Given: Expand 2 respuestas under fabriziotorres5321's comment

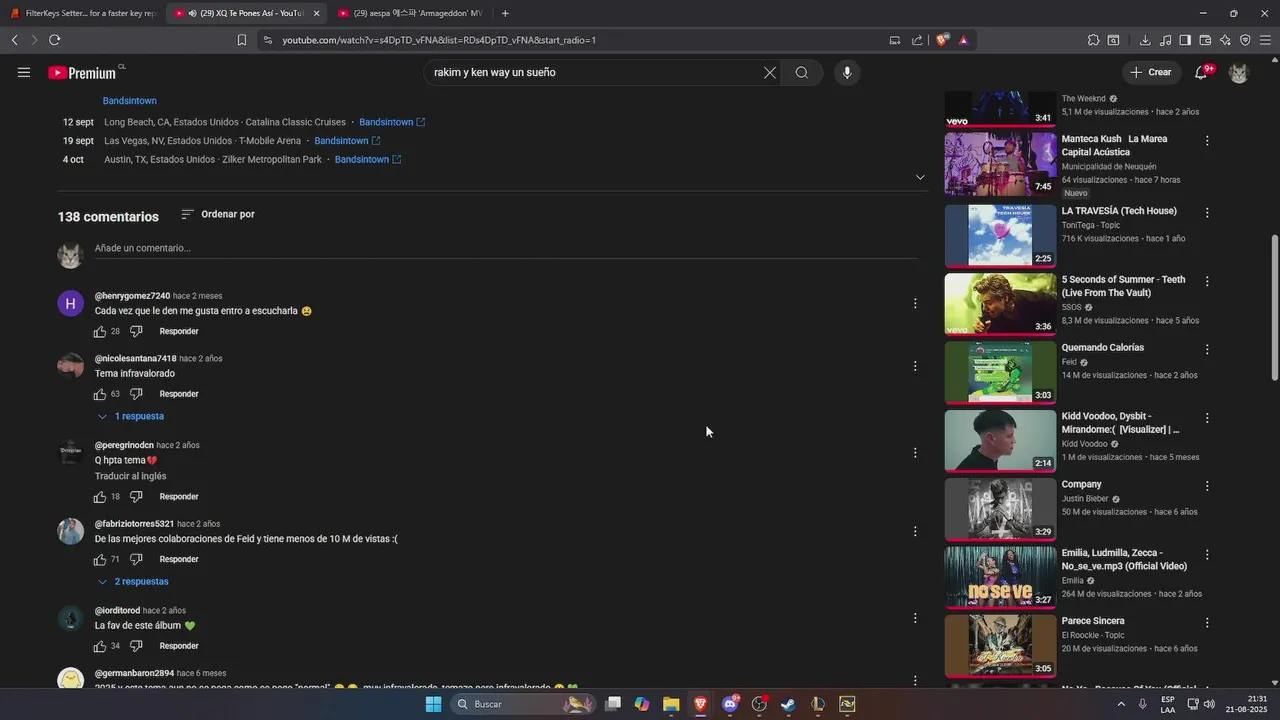Looking at the screenshot, I should tap(133, 581).
